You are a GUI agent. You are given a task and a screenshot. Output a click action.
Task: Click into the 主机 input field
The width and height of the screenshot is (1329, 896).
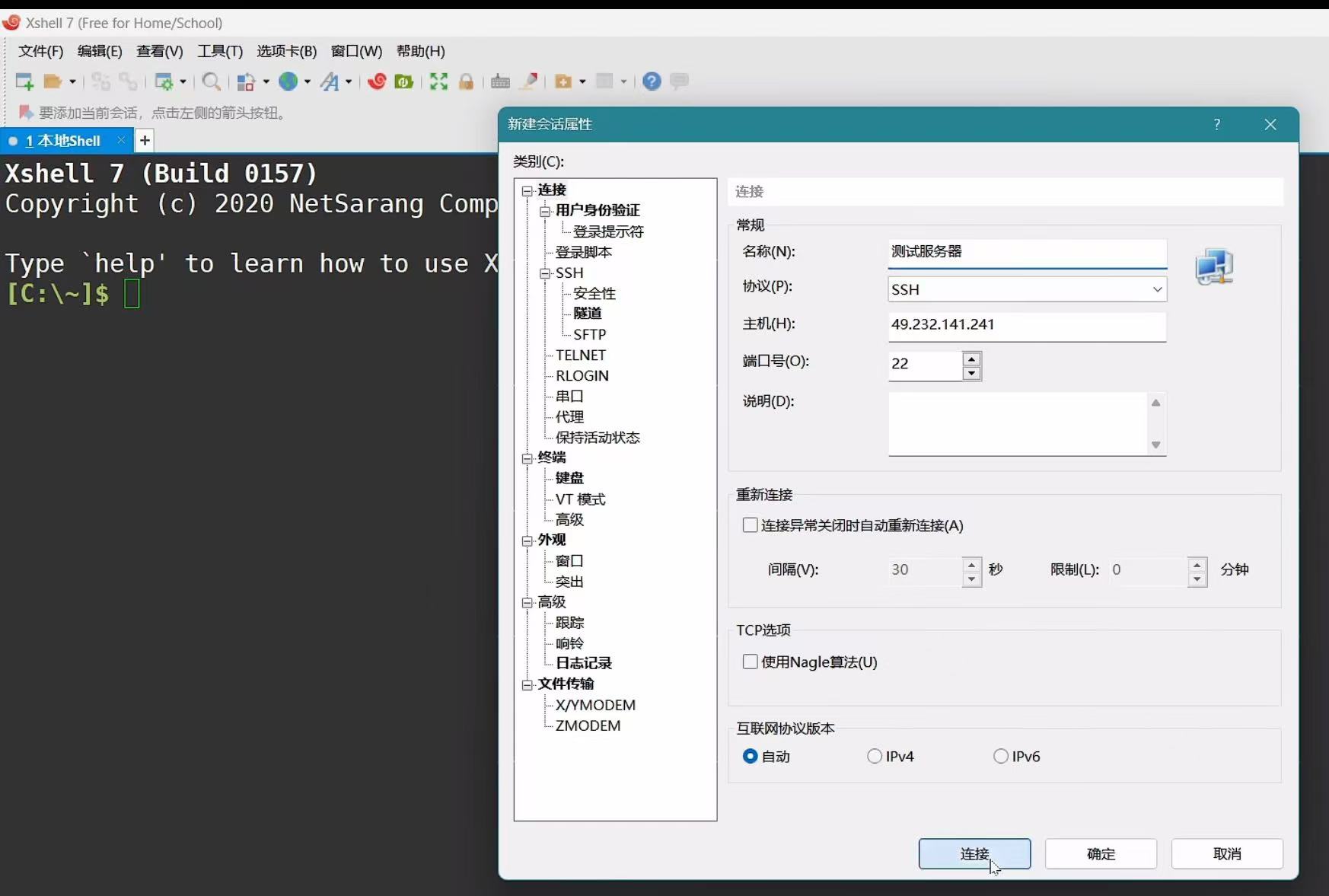pos(1027,325)
